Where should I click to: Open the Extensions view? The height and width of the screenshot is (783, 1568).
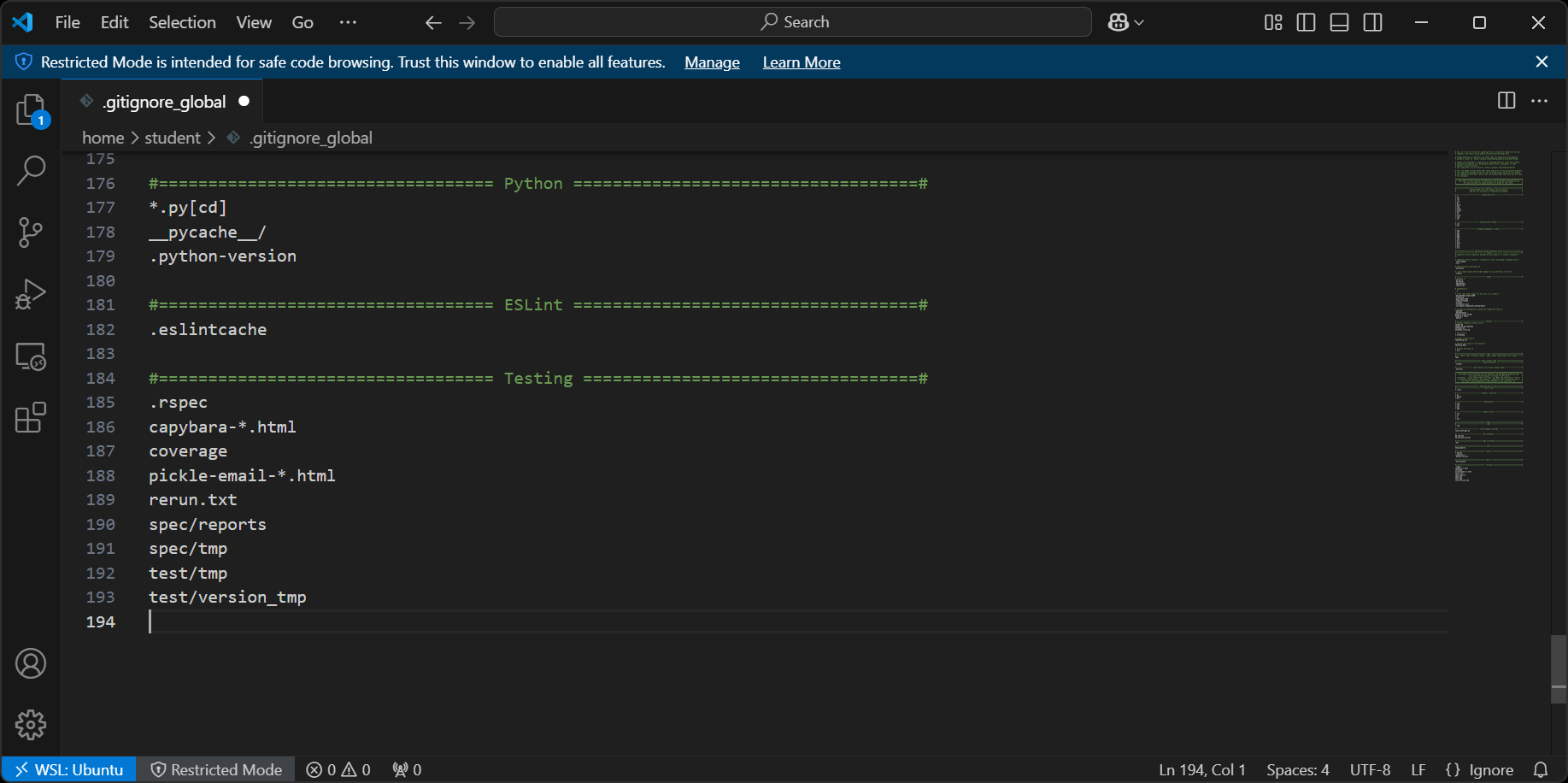[31, 418]
